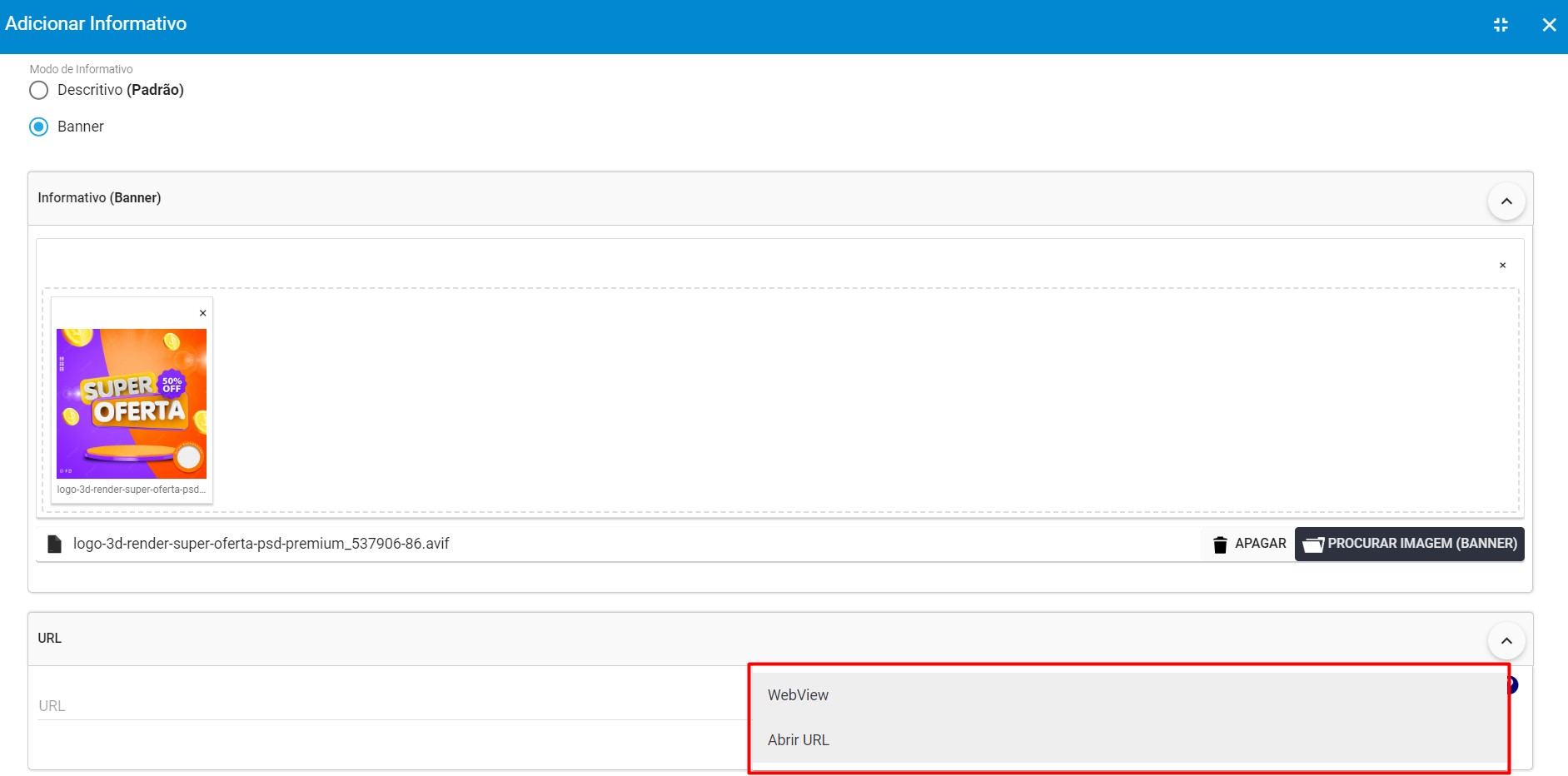Choose Abrir URL from the dropdown list
The image size is (1568, 776).
pyautogui.click(x=1129, y=740)
